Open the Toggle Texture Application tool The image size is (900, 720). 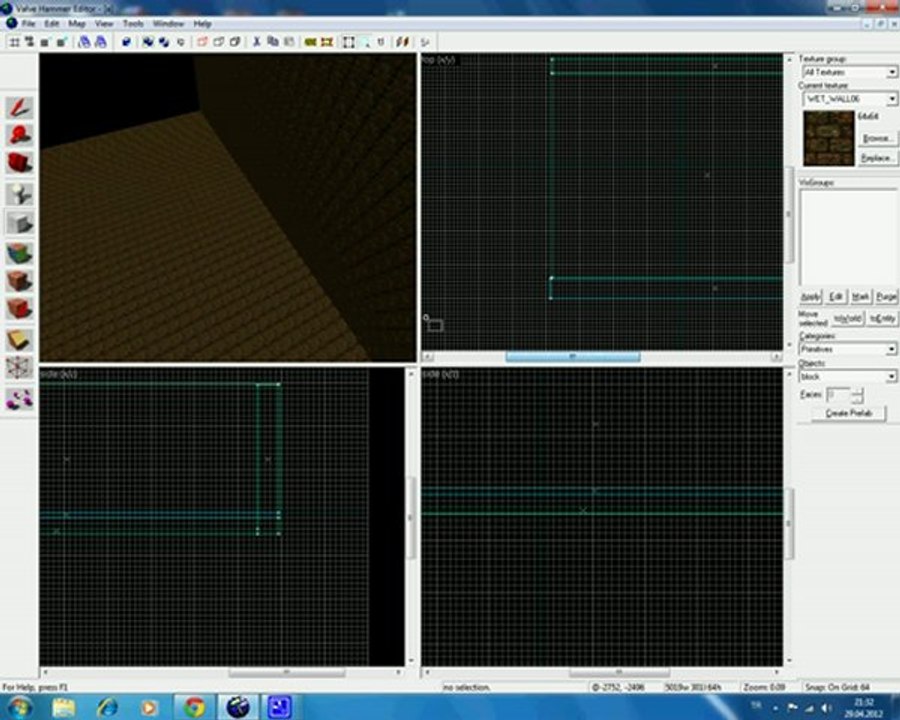click(19, 253)
